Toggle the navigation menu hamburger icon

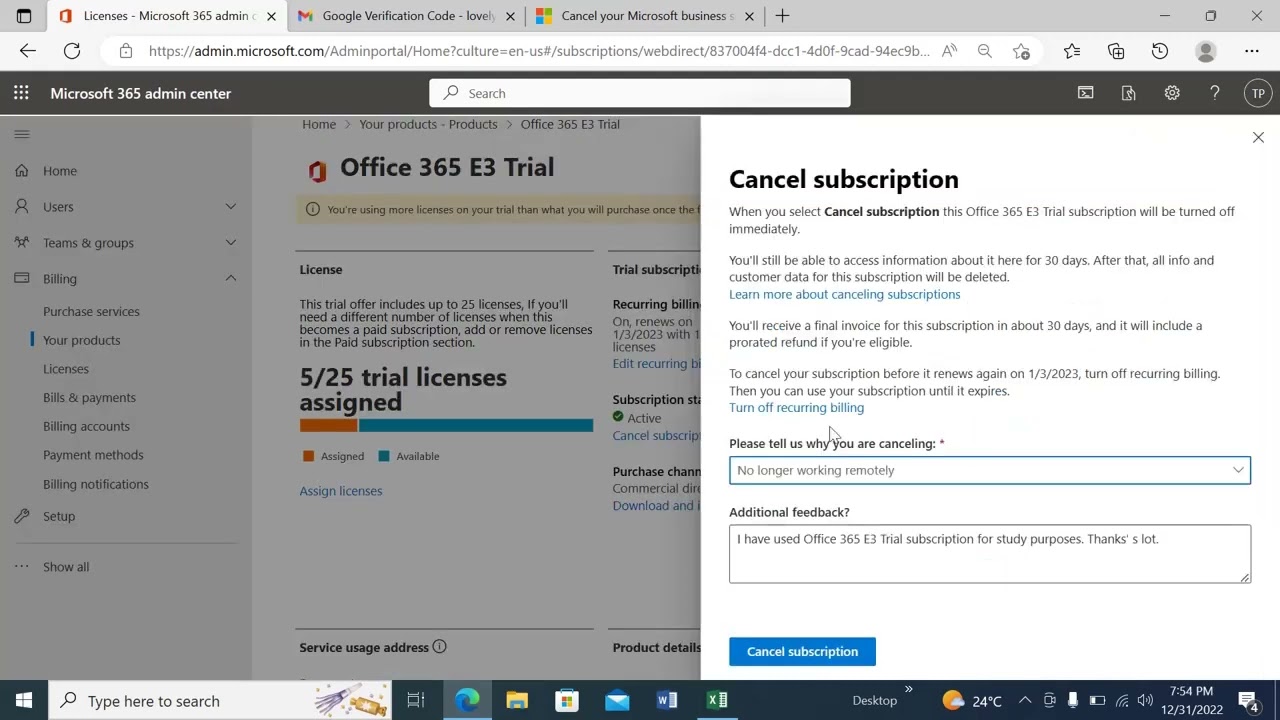pos(22,134)
